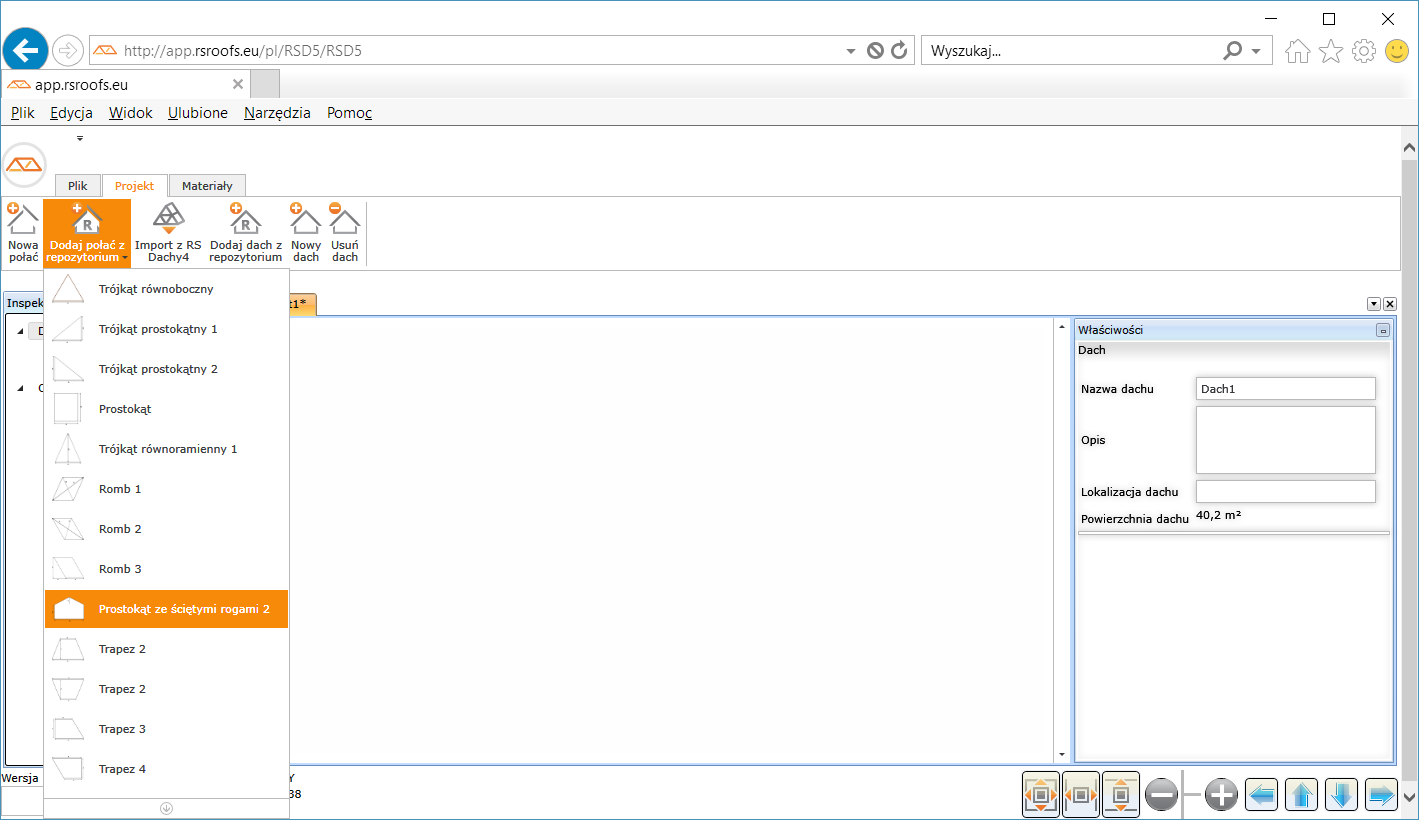The width and height of the screenshot is (1419, 820).
Task: Click the Nowy dach icon
Action: click(306, 232)
